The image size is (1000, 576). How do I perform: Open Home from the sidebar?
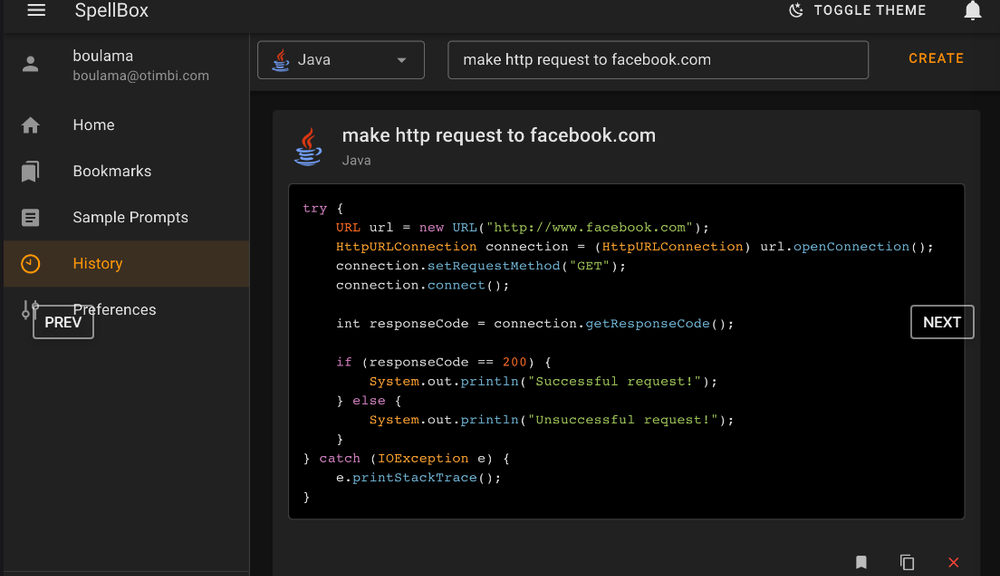126,125
